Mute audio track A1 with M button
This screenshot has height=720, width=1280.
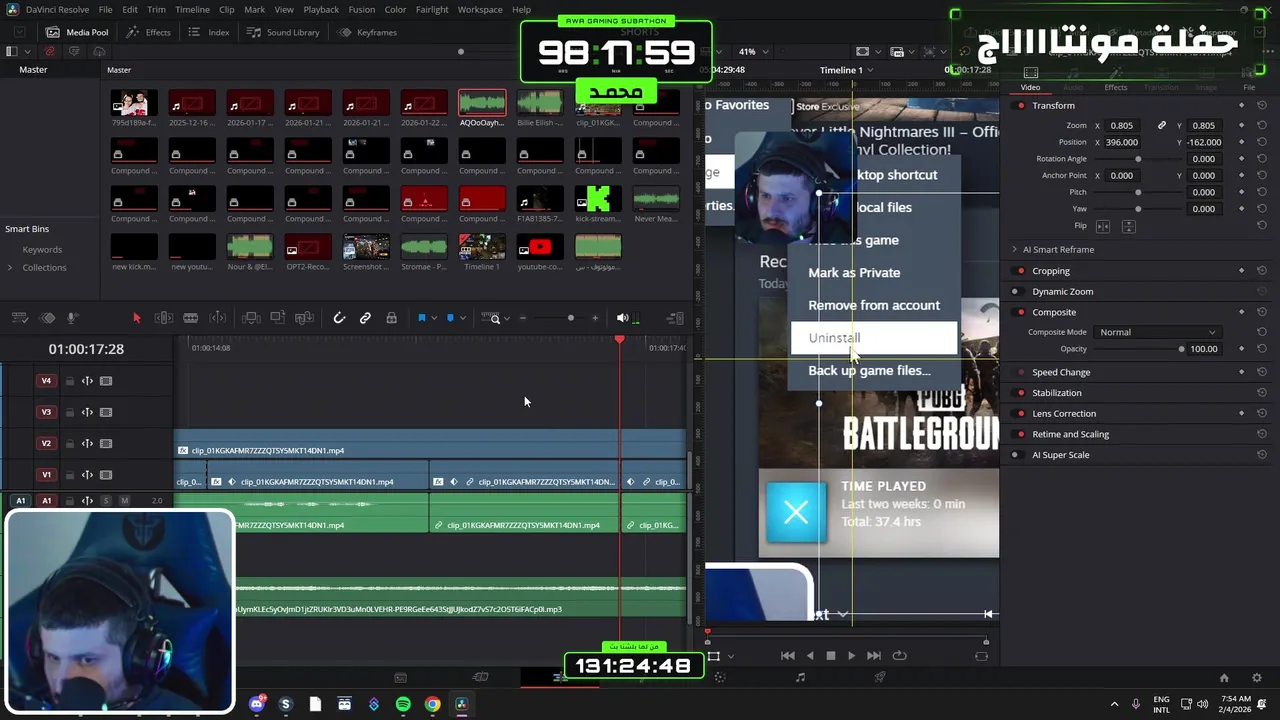coord(124,501)
